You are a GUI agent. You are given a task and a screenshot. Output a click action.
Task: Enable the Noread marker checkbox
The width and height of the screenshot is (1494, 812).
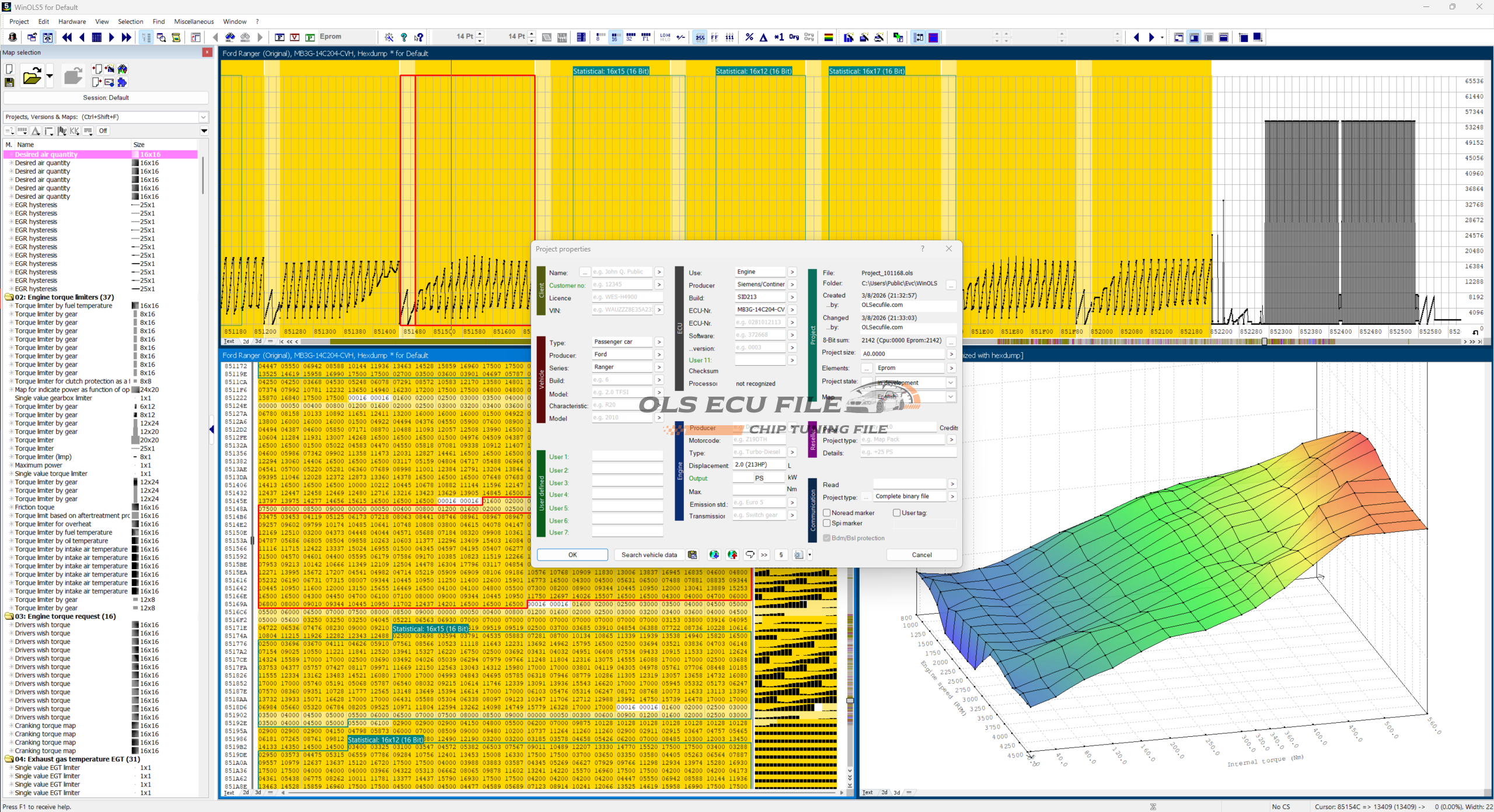[x=827, y=513]
